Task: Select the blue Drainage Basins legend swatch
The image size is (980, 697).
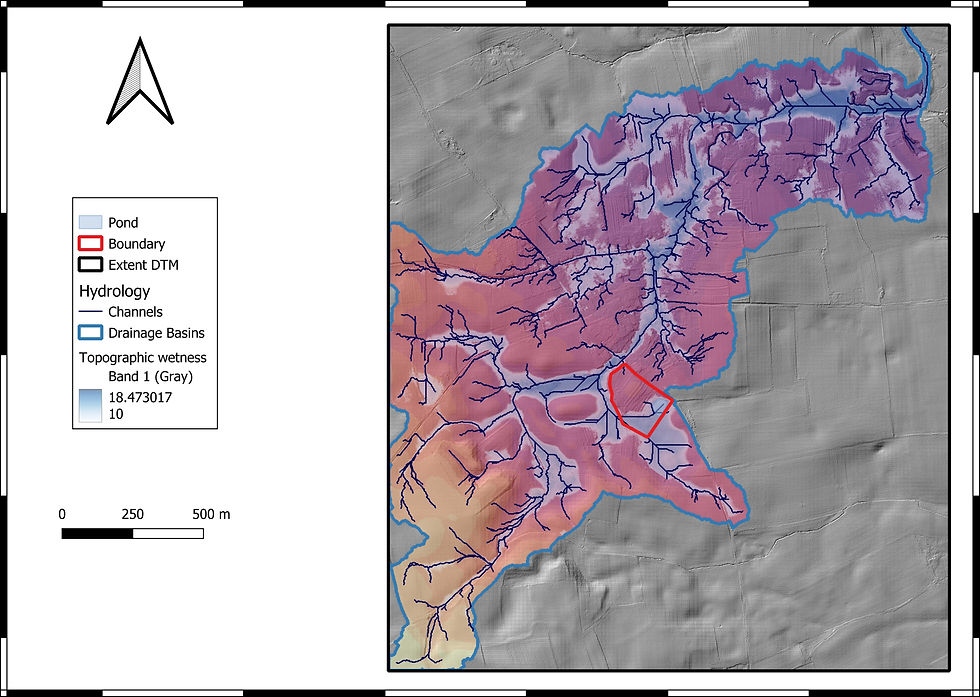Action: point(90,333)
